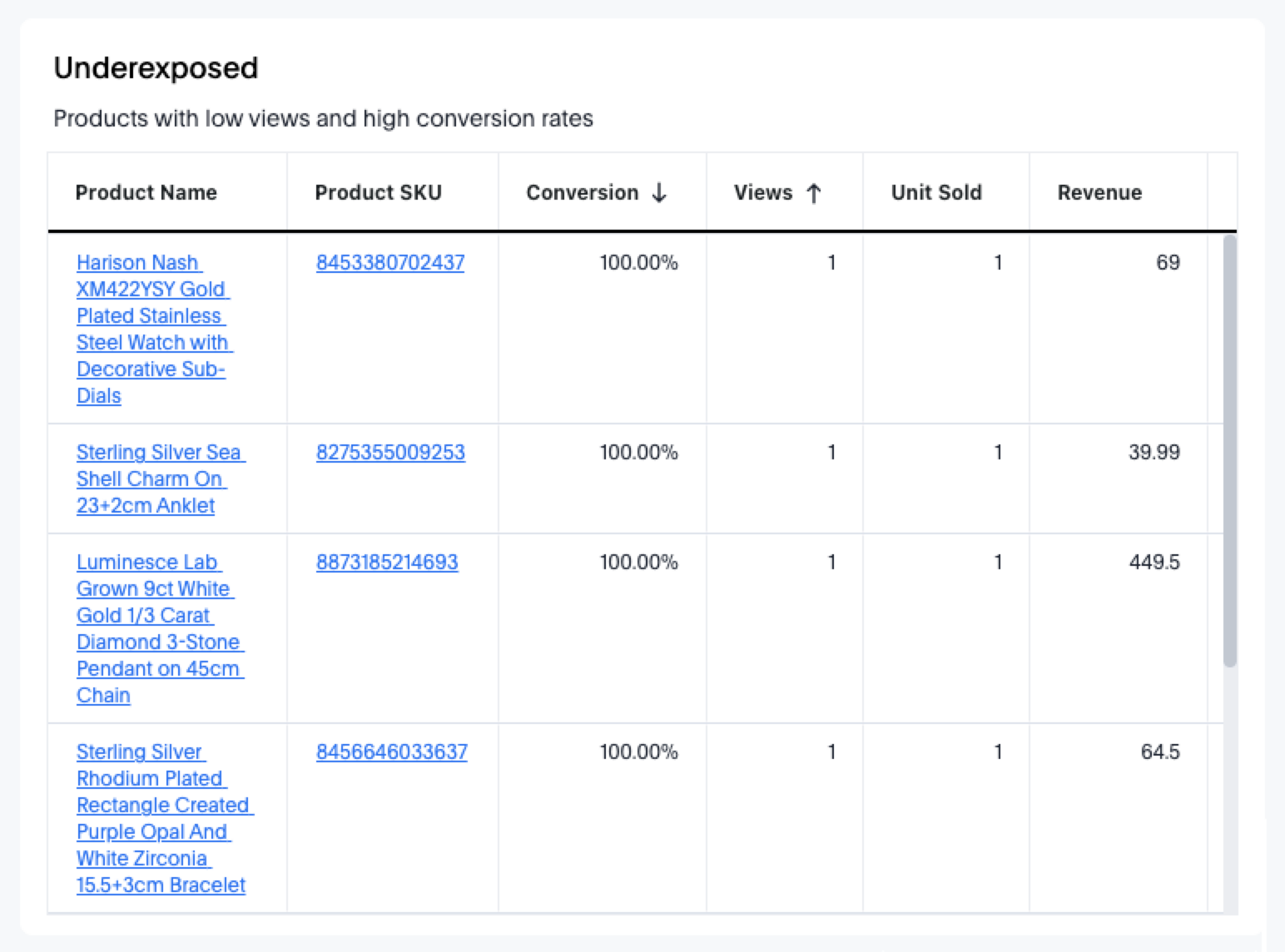Click the table's vertical scrollbar thumb
Image resolution: width=1285 pixels, height=952 pixels.
pyautogui.click(x=1230, y=449)
